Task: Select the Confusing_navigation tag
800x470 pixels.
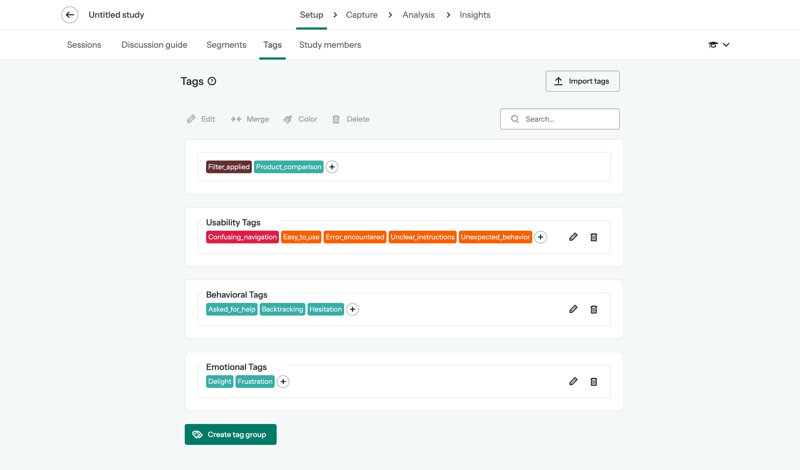Action: [242, 237]
